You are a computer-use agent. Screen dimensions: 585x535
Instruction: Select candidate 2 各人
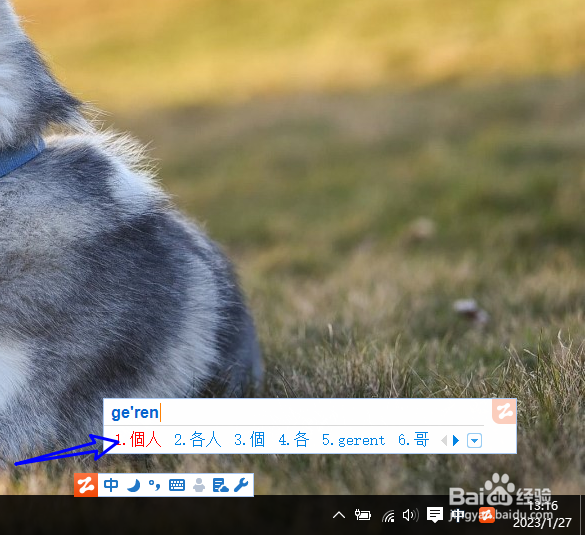coord(198,440)
